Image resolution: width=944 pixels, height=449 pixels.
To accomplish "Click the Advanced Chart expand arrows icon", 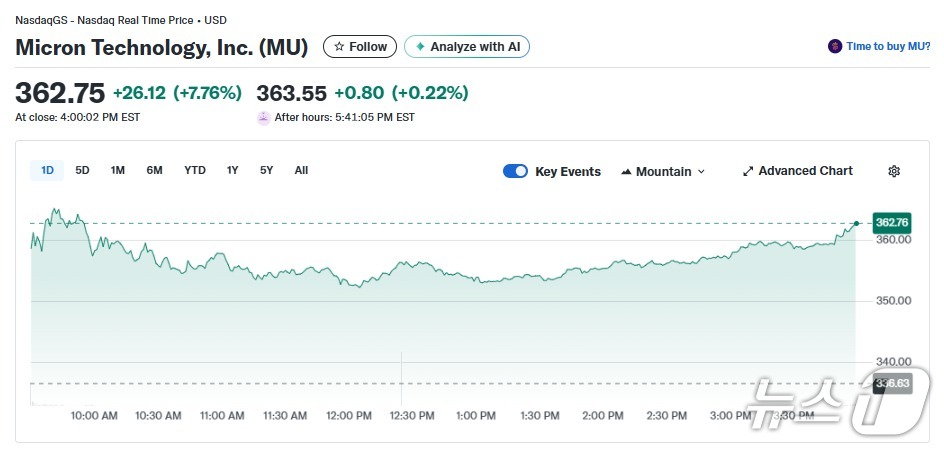I will (748, 171).
